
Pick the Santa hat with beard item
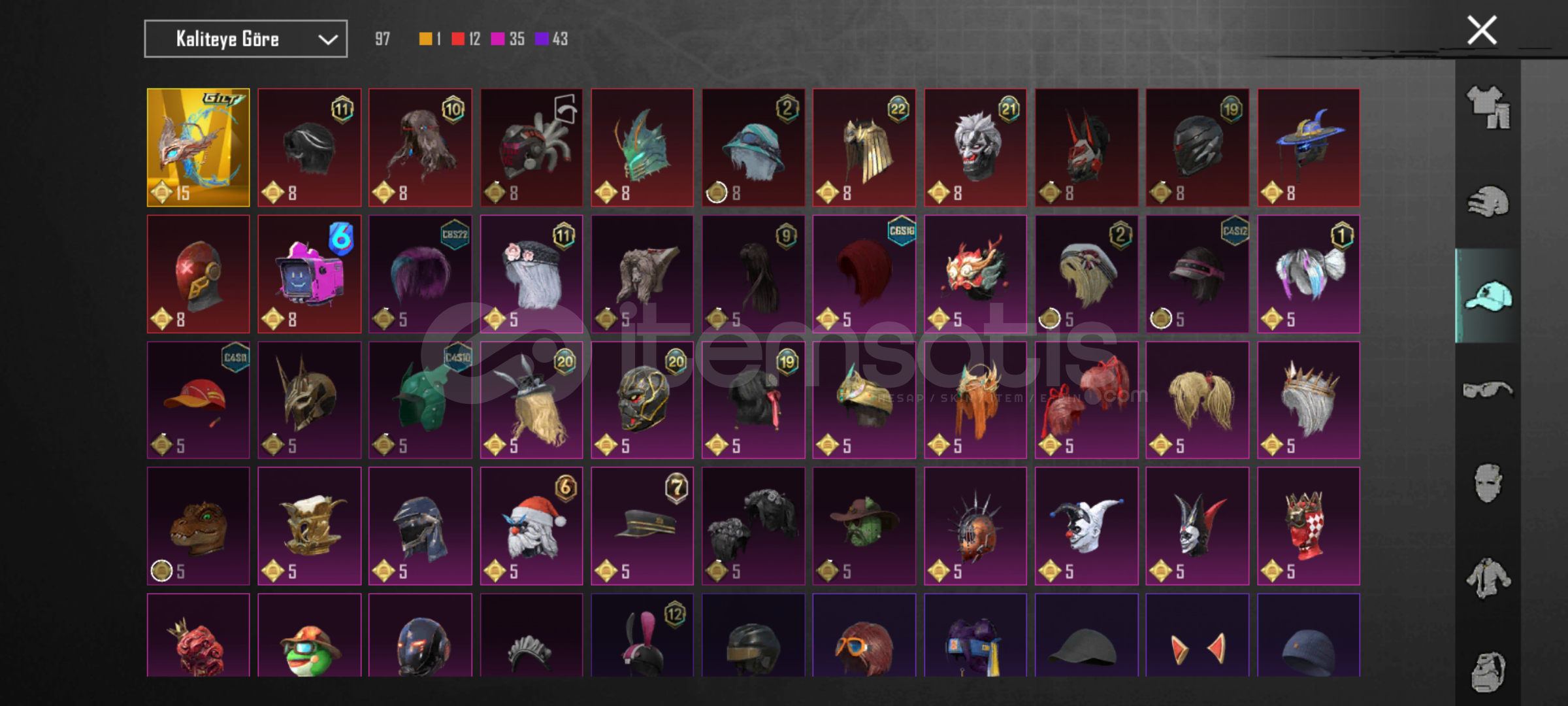tap(531, 526)
